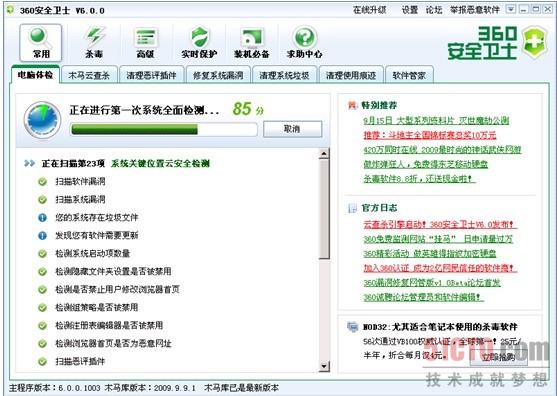Click the blue info icon beside 您的系统存在垃圾文件
This screenshot has width=557, height=396.
click(42, 217)
